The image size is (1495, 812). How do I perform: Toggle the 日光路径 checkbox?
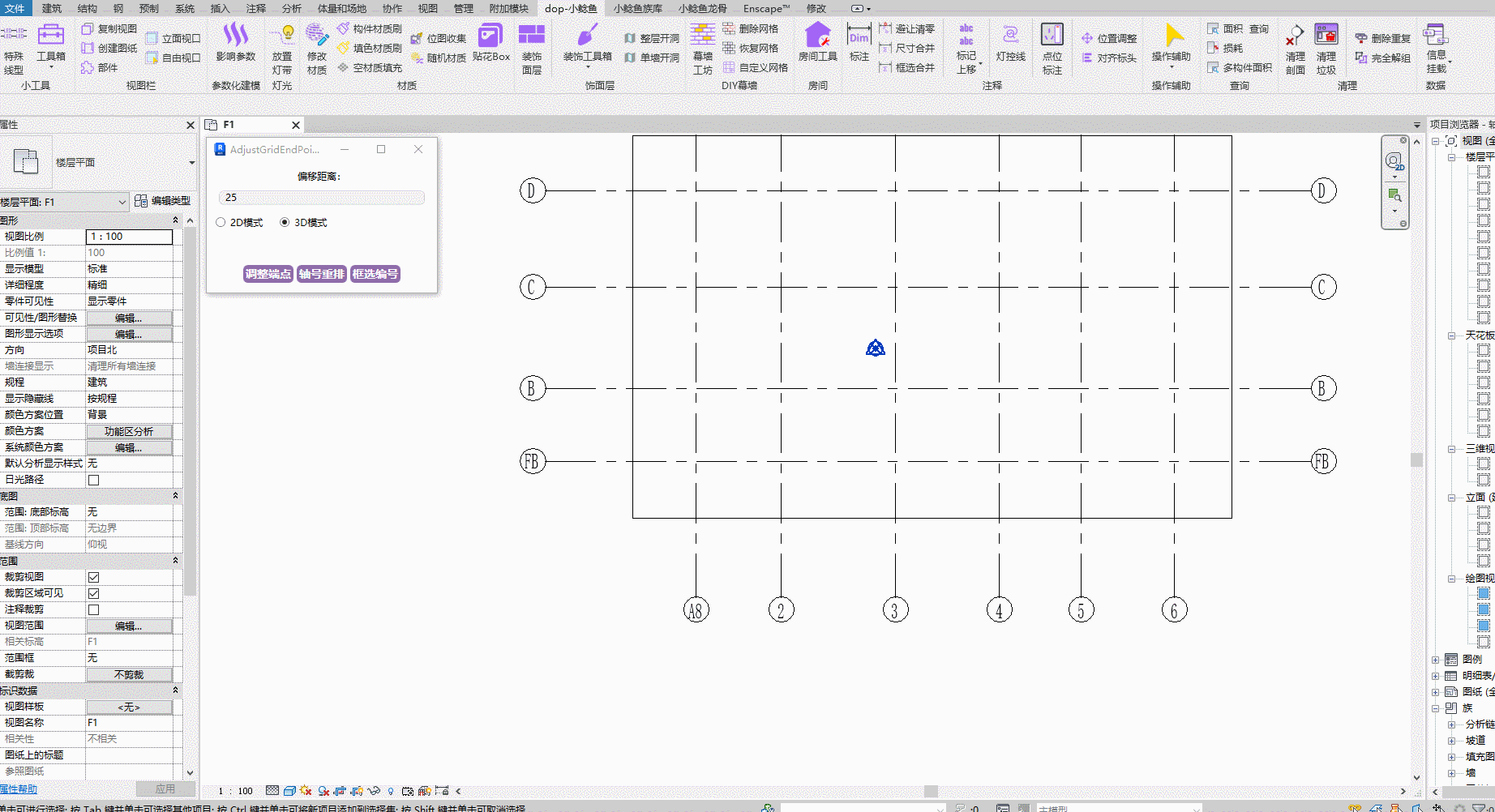(x=94, y=480)
